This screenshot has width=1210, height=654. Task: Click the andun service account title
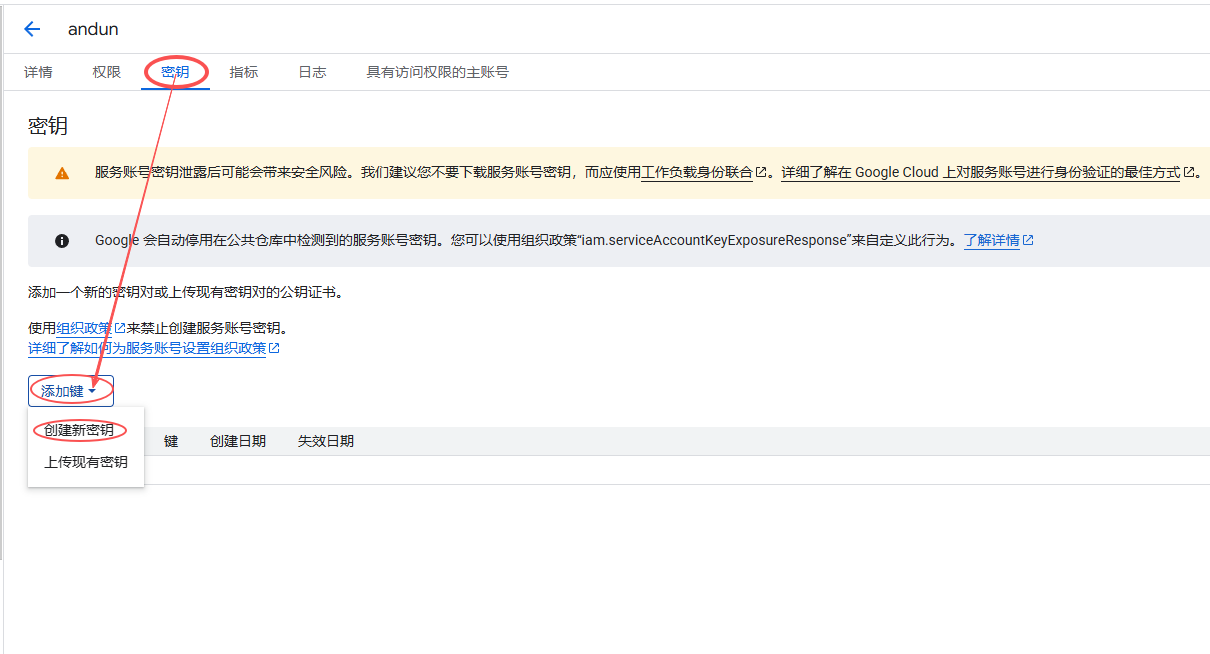(x=93, y=29)
